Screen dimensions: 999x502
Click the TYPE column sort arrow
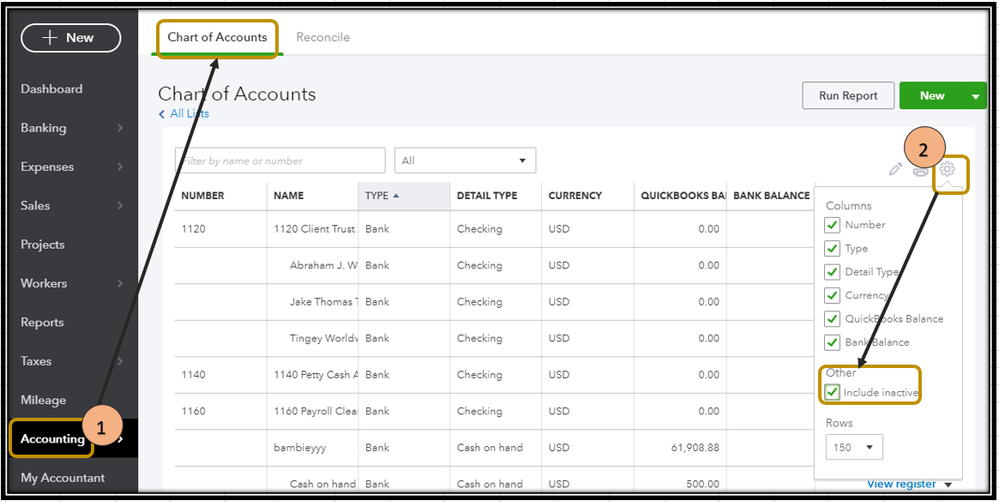[x=396, y=196]
